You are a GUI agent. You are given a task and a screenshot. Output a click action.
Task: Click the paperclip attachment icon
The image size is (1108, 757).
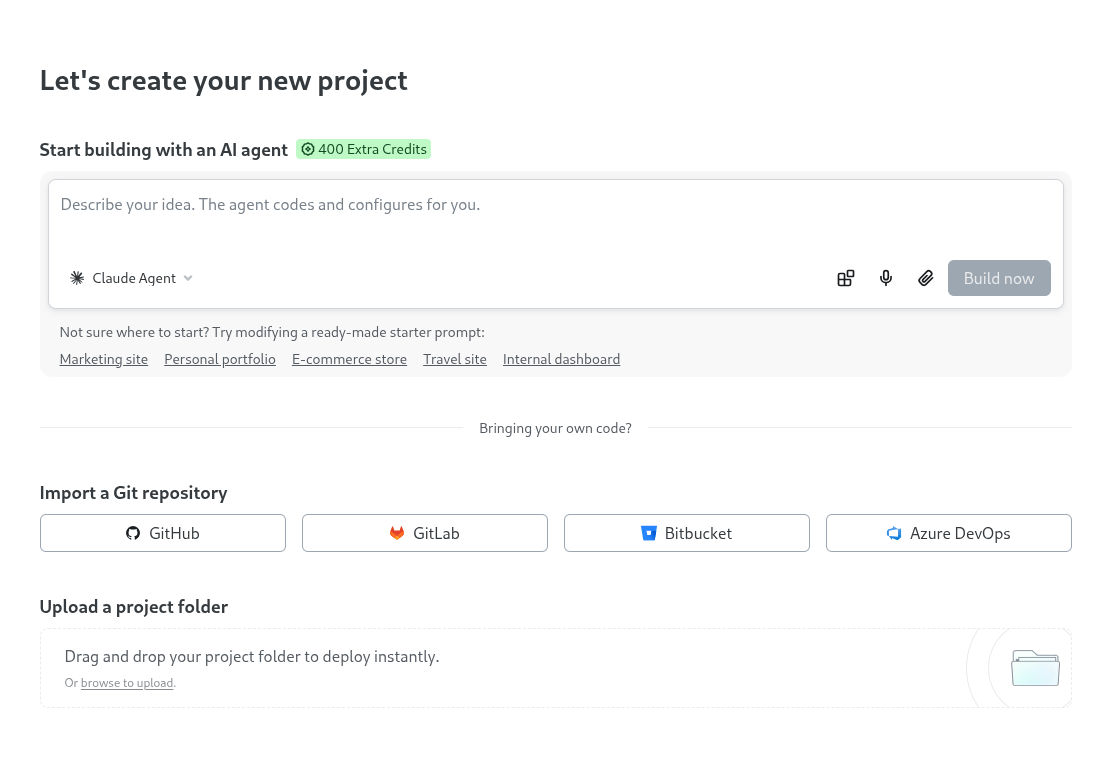coord(926,278)
